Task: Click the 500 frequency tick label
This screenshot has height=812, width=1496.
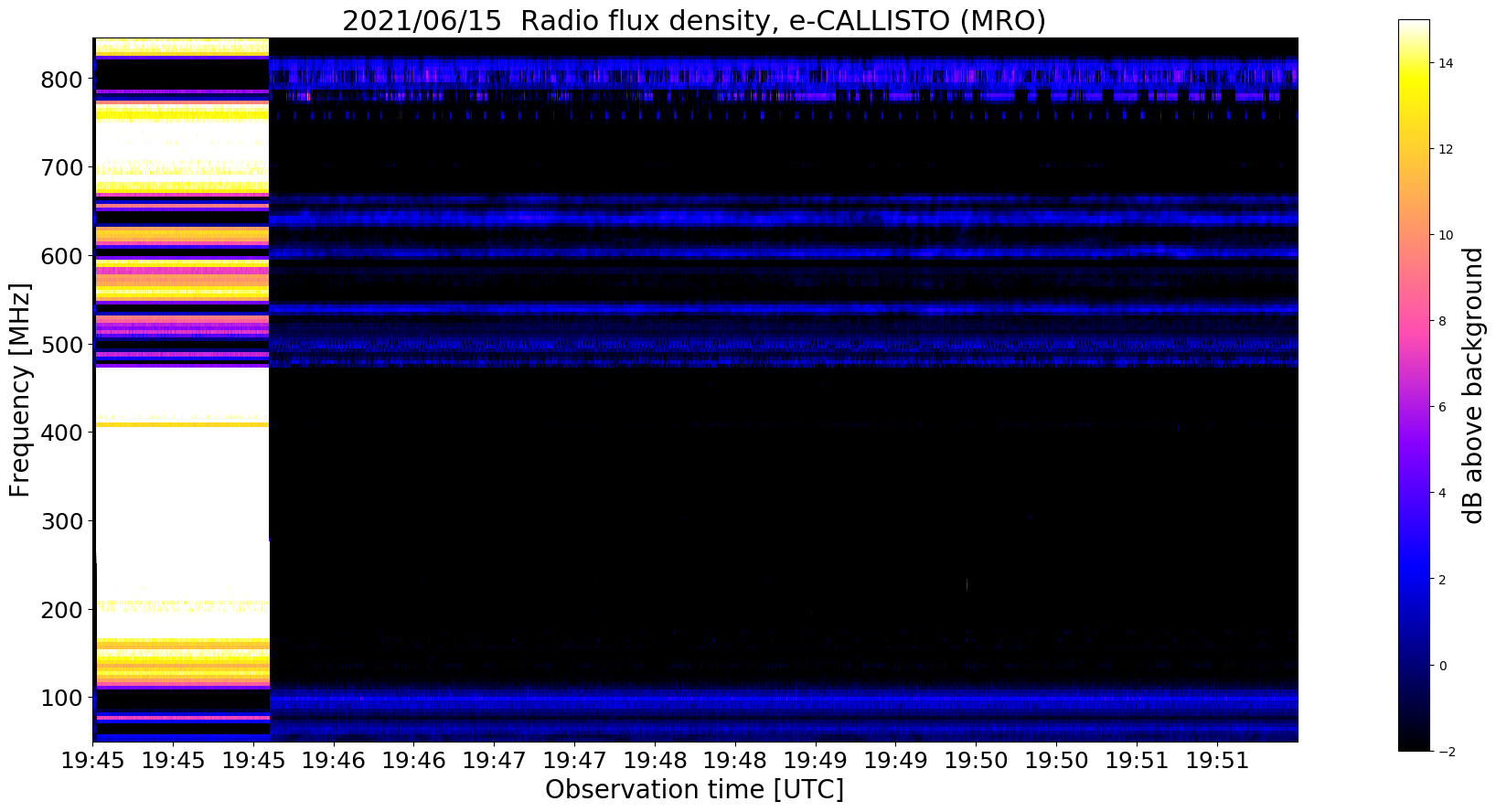Action: tap(60, 345)
